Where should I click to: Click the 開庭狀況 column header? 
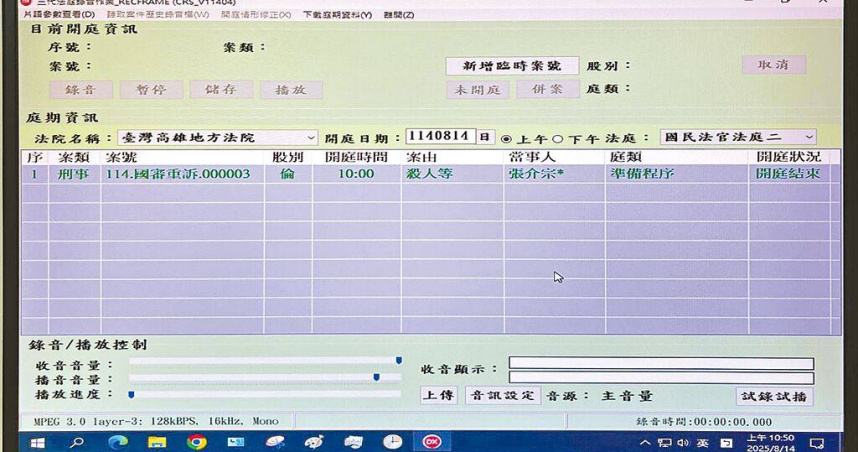(789, 157)
